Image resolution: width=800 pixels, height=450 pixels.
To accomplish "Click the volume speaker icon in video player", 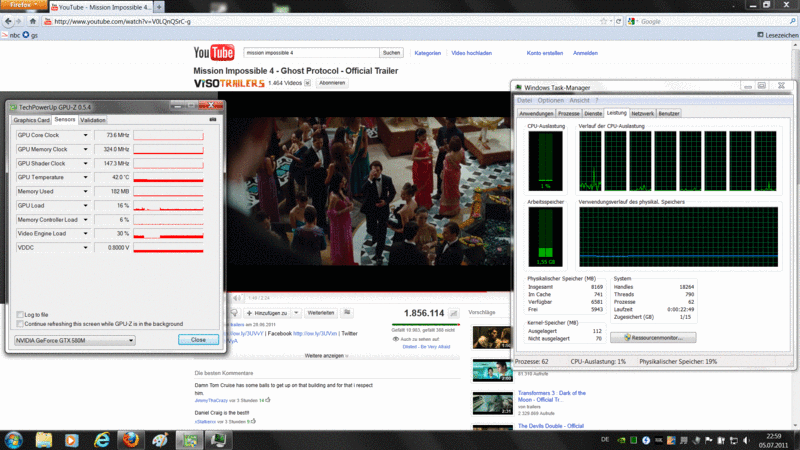I will (237, 298).
